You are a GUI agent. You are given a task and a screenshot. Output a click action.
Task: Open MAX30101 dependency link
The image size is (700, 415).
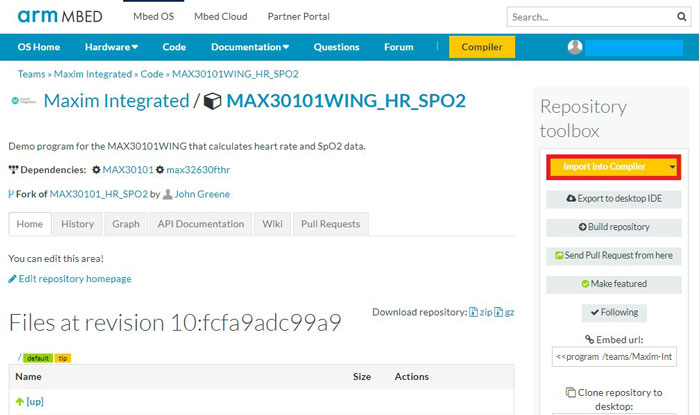(128, 170)
